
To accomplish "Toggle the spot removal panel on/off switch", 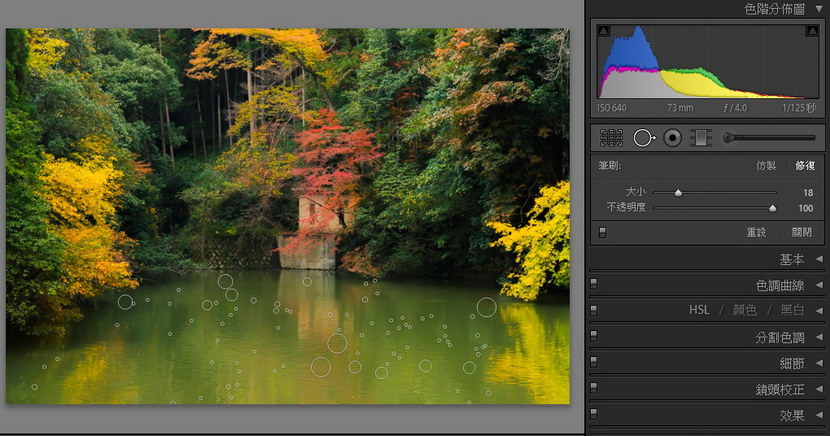I will click(602, 232).
